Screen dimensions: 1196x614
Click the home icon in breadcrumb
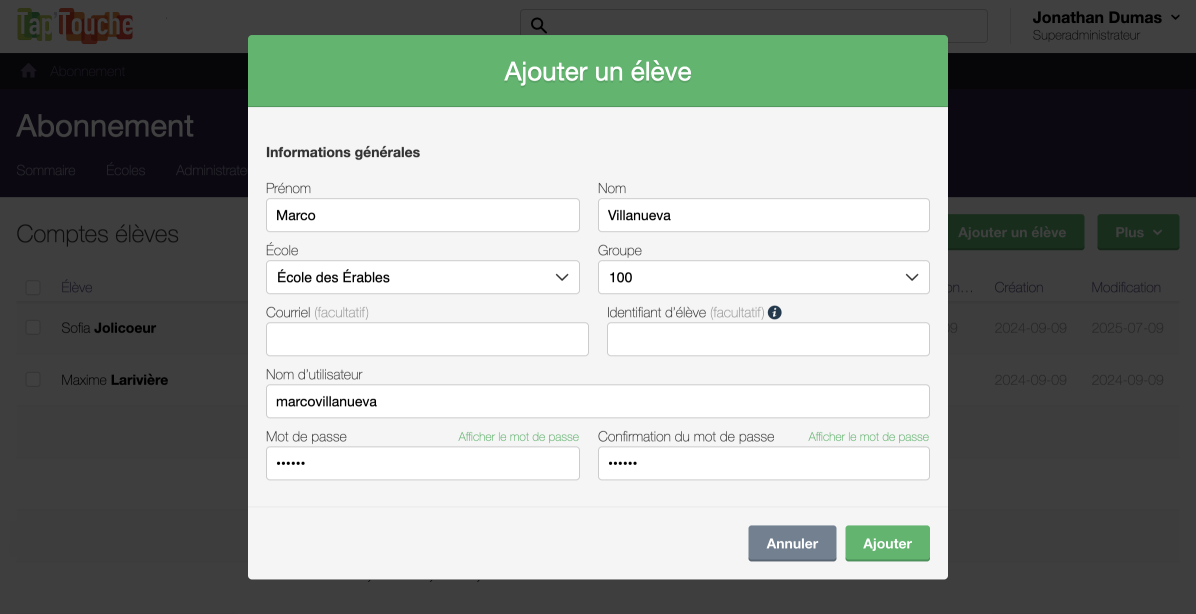[29, 71]
